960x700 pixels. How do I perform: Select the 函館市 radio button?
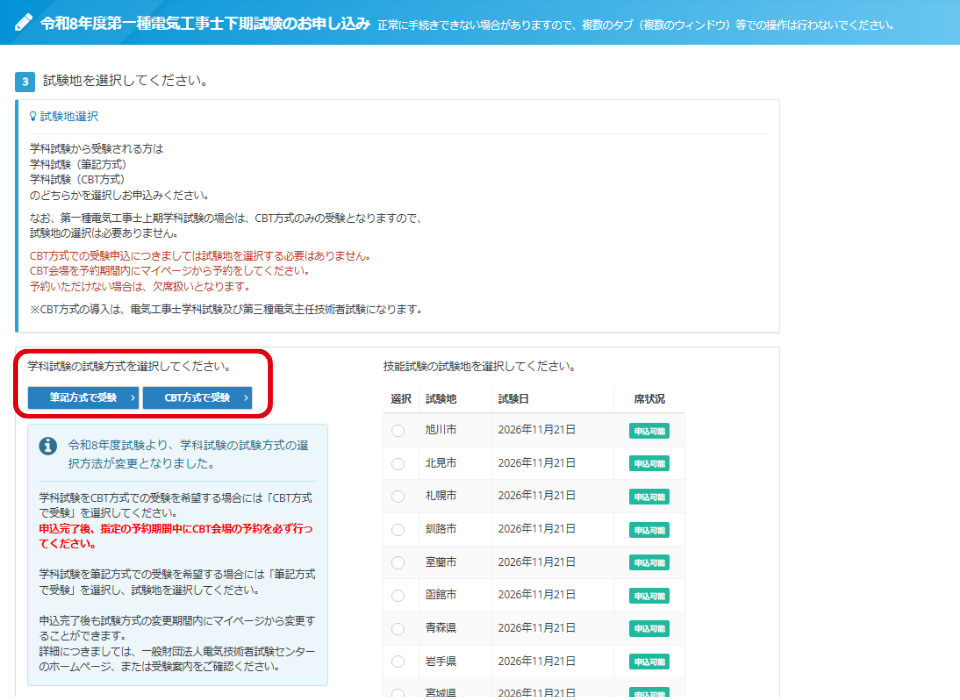398,595
